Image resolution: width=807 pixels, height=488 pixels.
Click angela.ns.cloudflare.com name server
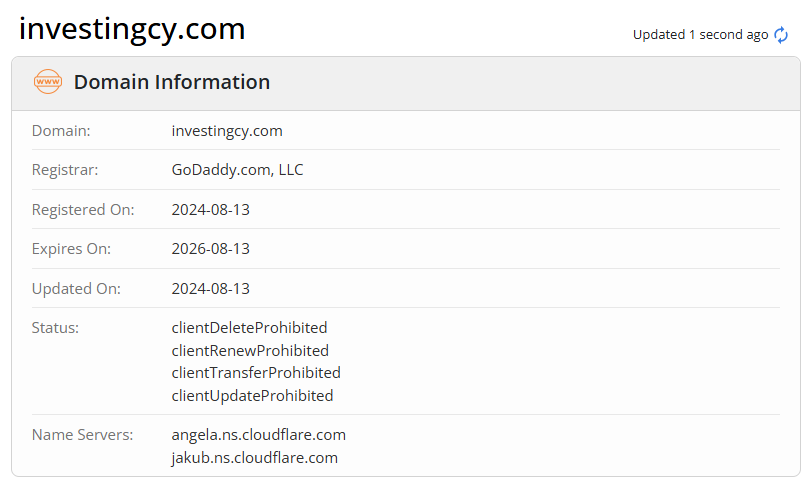pos(259,436)
